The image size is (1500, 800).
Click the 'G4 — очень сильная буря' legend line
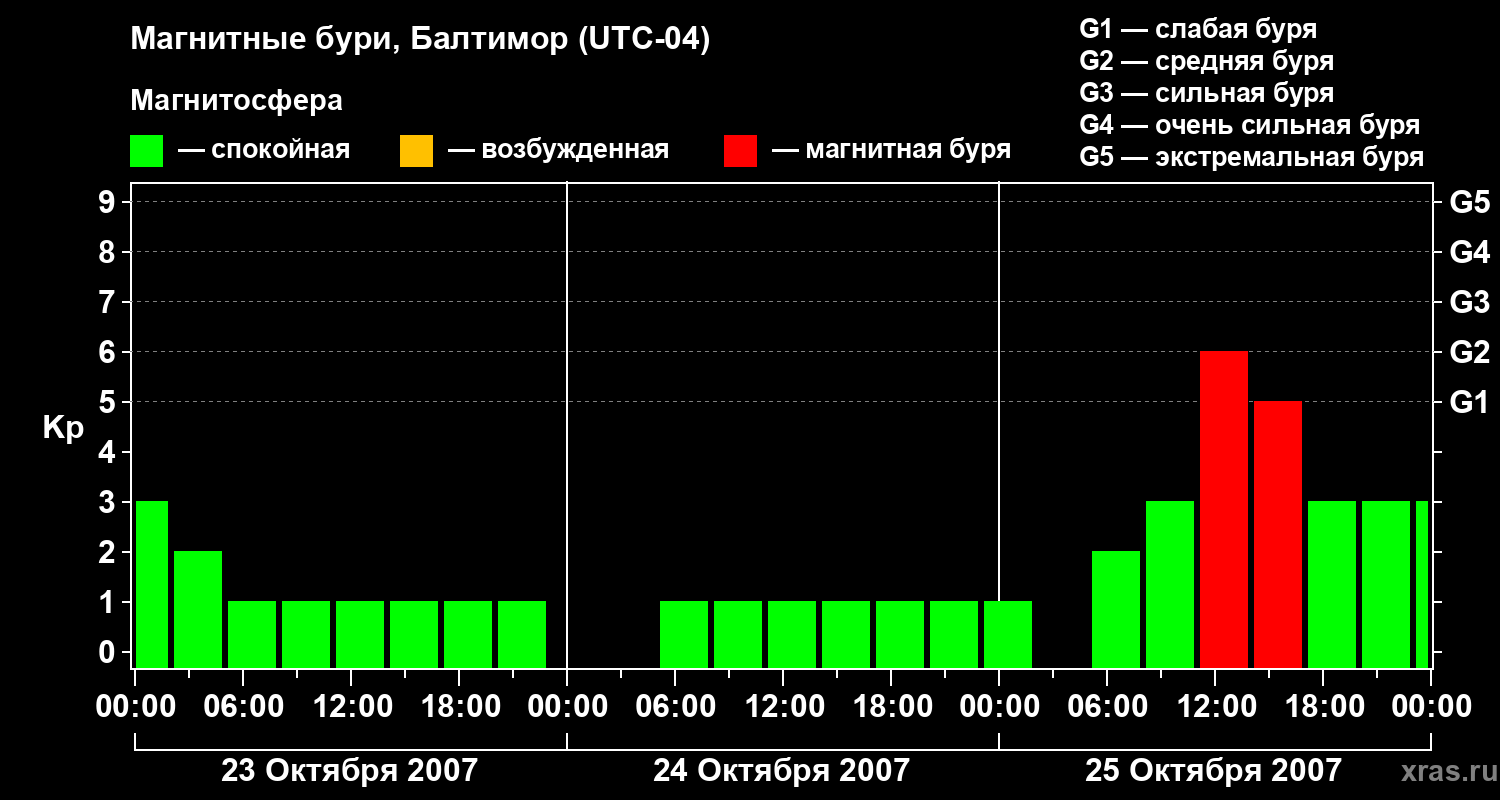(x=1250, y=125)
